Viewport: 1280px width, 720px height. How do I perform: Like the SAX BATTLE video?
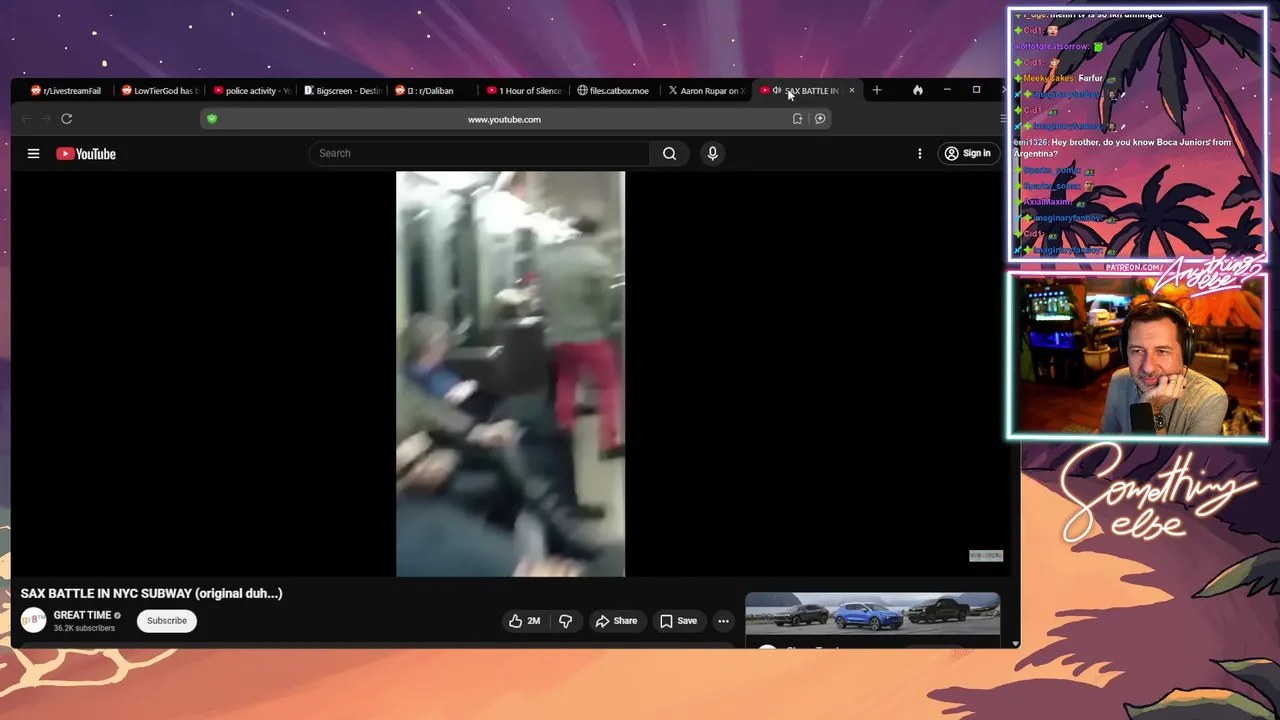pyautogui.click(x=525, y=621)
